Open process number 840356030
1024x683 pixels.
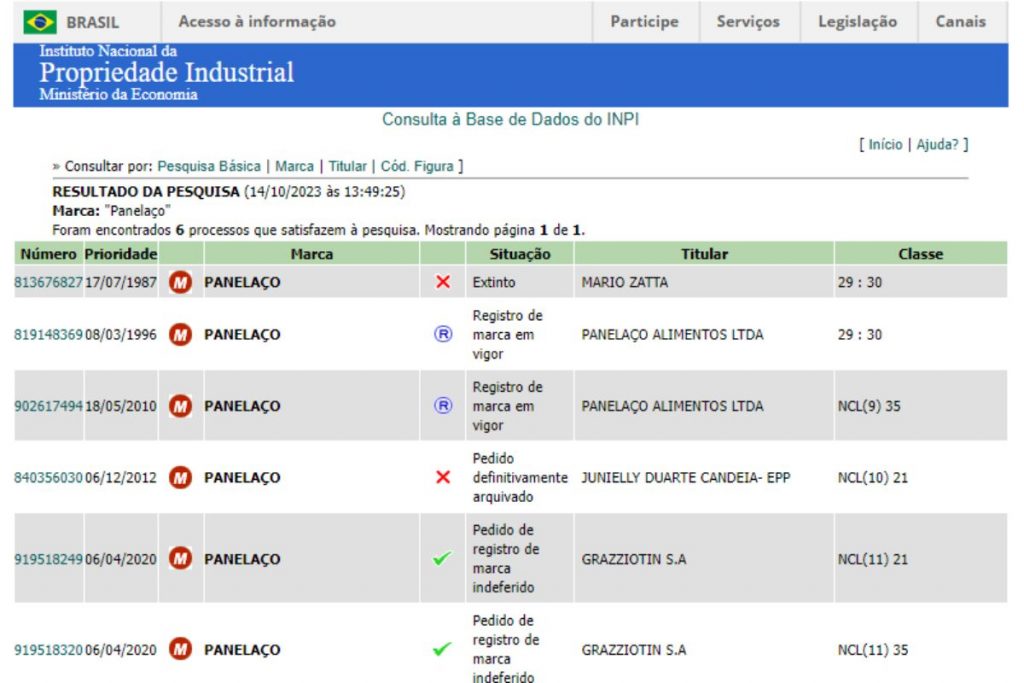[x=48, y=478]
